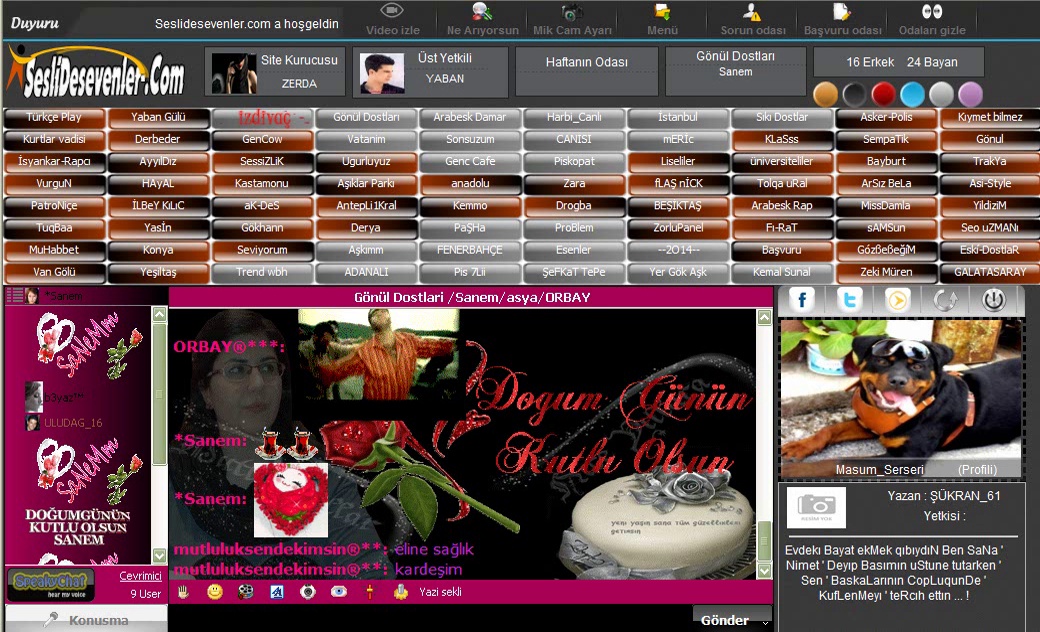Toggle the eye icon in chat toolbar
Image resolution: width=1040 pixels, height=632 pixels.
tap(339, 592)
